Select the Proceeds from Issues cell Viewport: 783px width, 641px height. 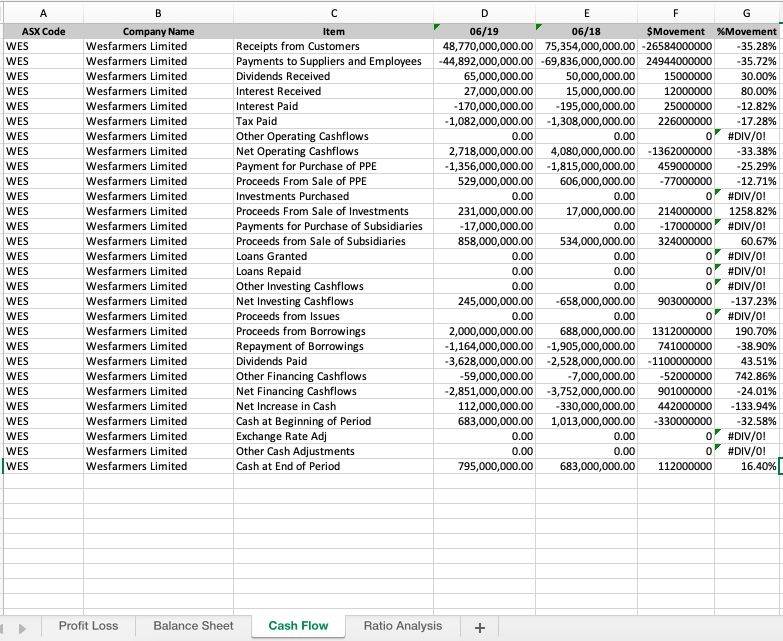[x=334, y=316]
